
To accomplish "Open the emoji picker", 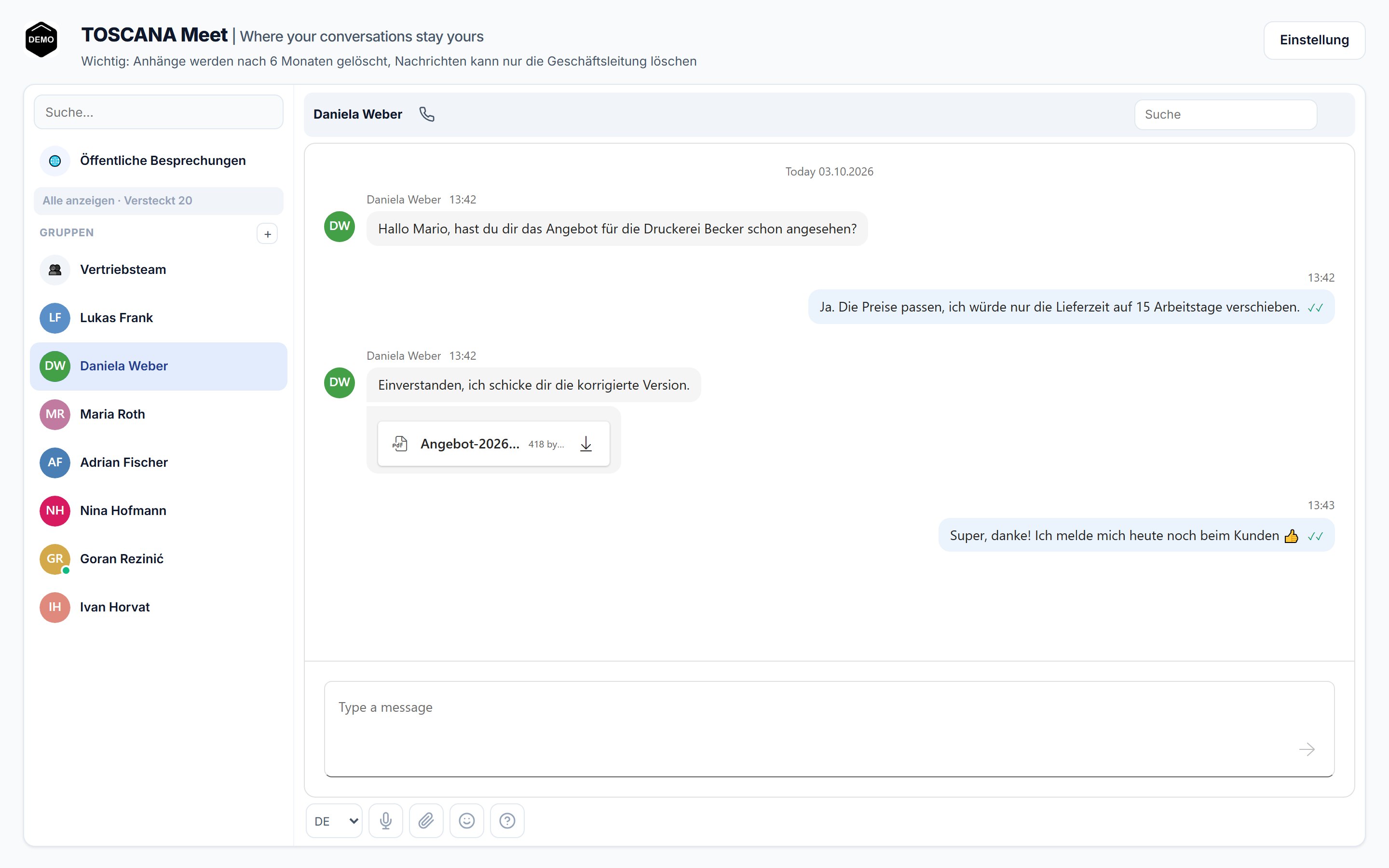I will click(467, 820).
